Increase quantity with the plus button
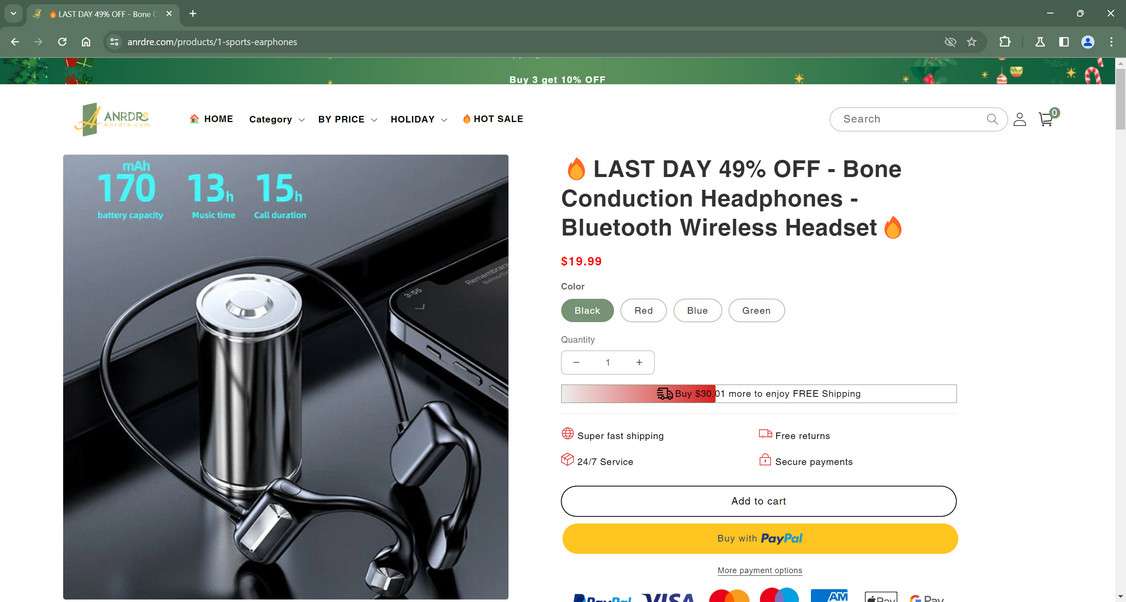The width and height of the screenshot is (1126, 602). (639, 362)
